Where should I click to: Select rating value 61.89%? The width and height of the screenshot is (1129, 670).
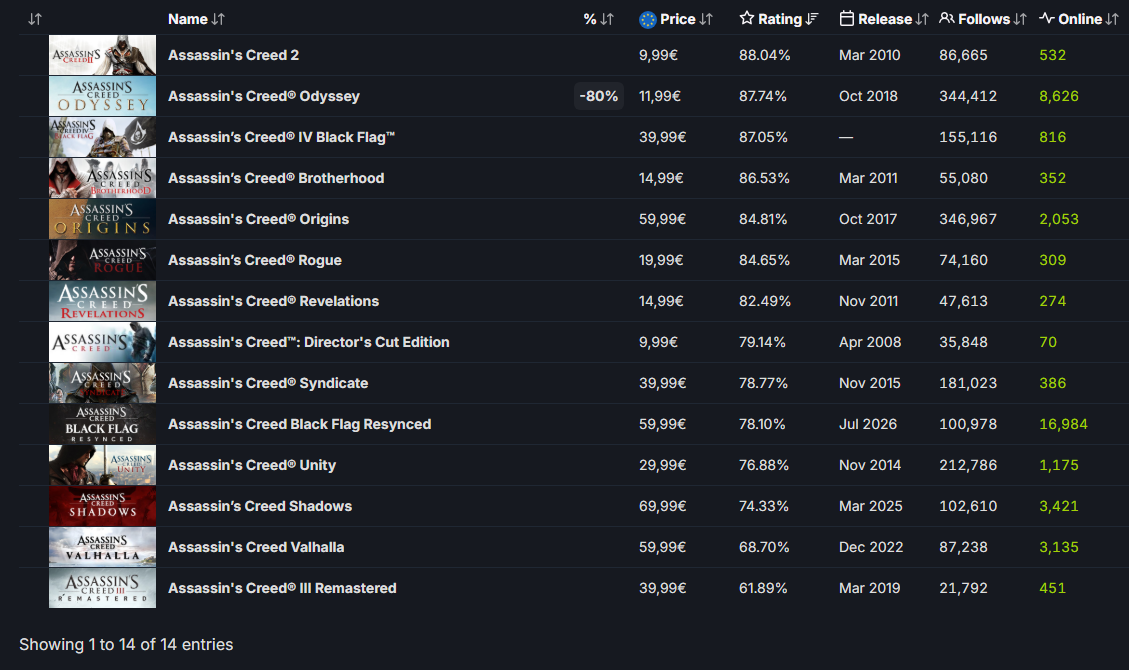click(763, 589)
